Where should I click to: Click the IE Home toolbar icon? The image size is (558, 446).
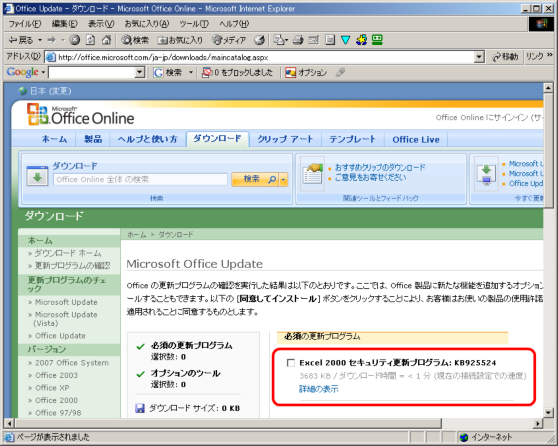pyautogui.click(x=106, y=40)
